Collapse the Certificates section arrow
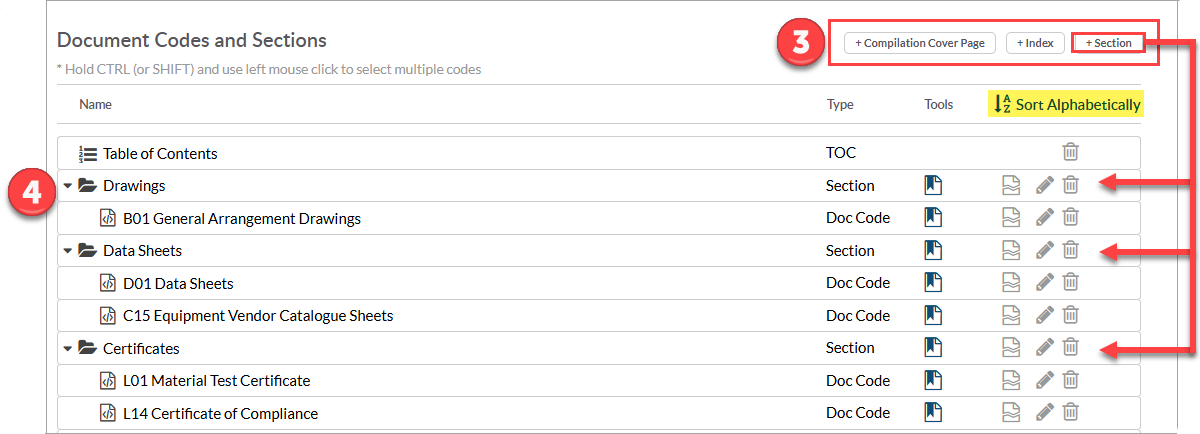 (68, 349)
